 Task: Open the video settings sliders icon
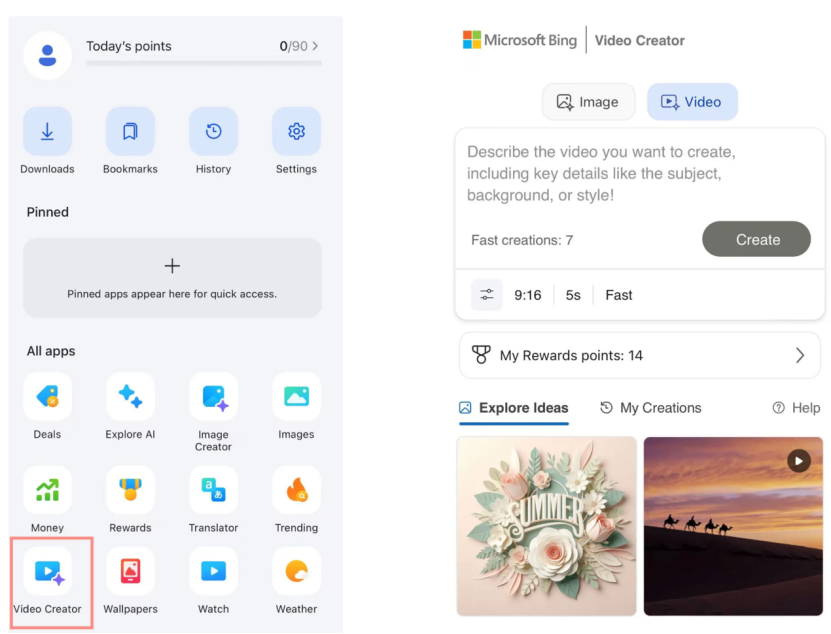click(487, 295)
